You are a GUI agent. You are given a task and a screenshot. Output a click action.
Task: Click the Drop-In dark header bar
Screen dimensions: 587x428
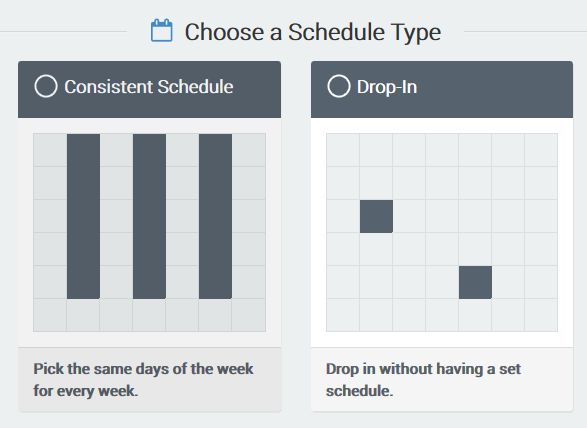point(442,89)
